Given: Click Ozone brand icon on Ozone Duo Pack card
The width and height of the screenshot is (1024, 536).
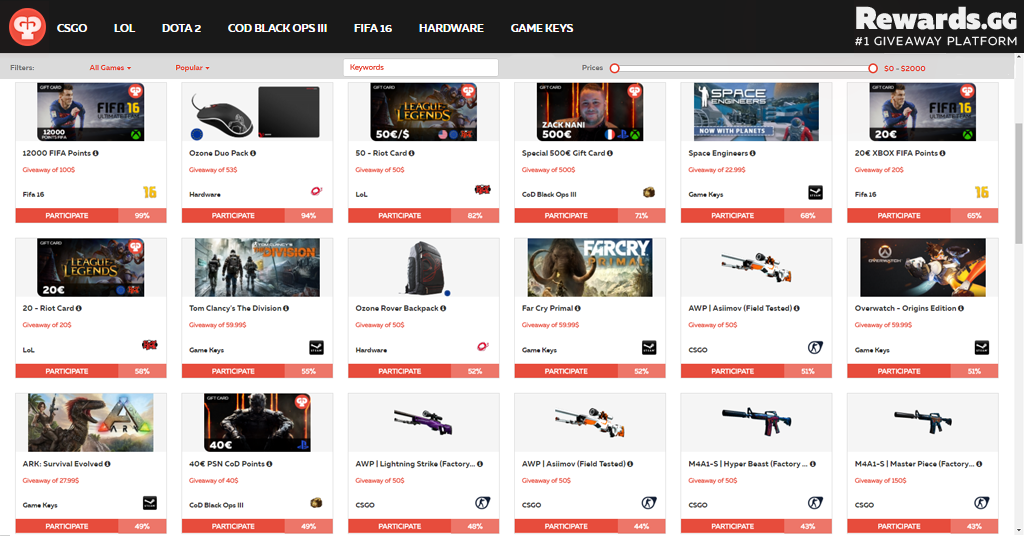Looking at the screenshot, I should [317, 191].
